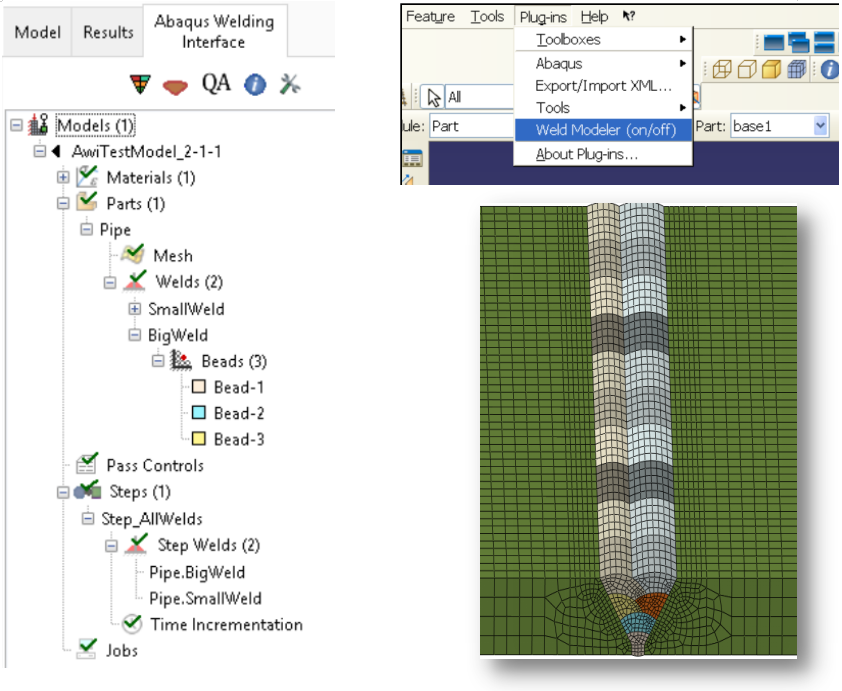This screenshot has width=842, height=691.
Task: Collapse the Welds (2) node
Action: click(x=110, y=282)
